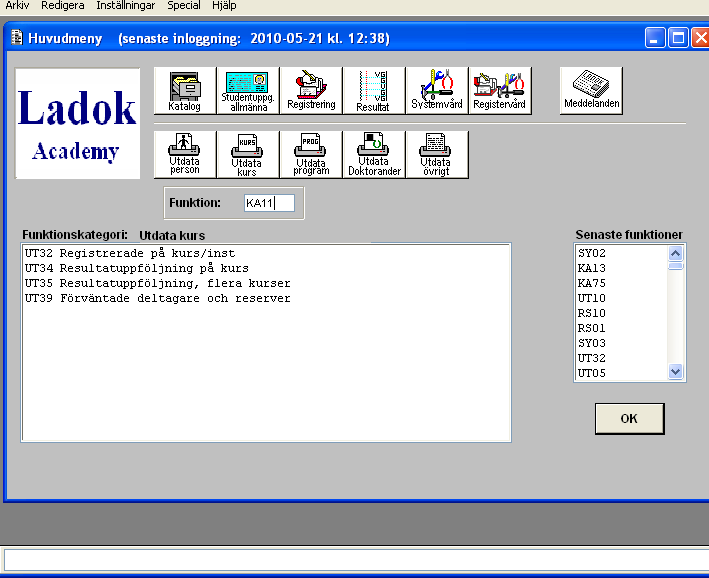The image size is (709, 578).
Task: Close the Huvudmeny window
Action: tap(700, 38)
